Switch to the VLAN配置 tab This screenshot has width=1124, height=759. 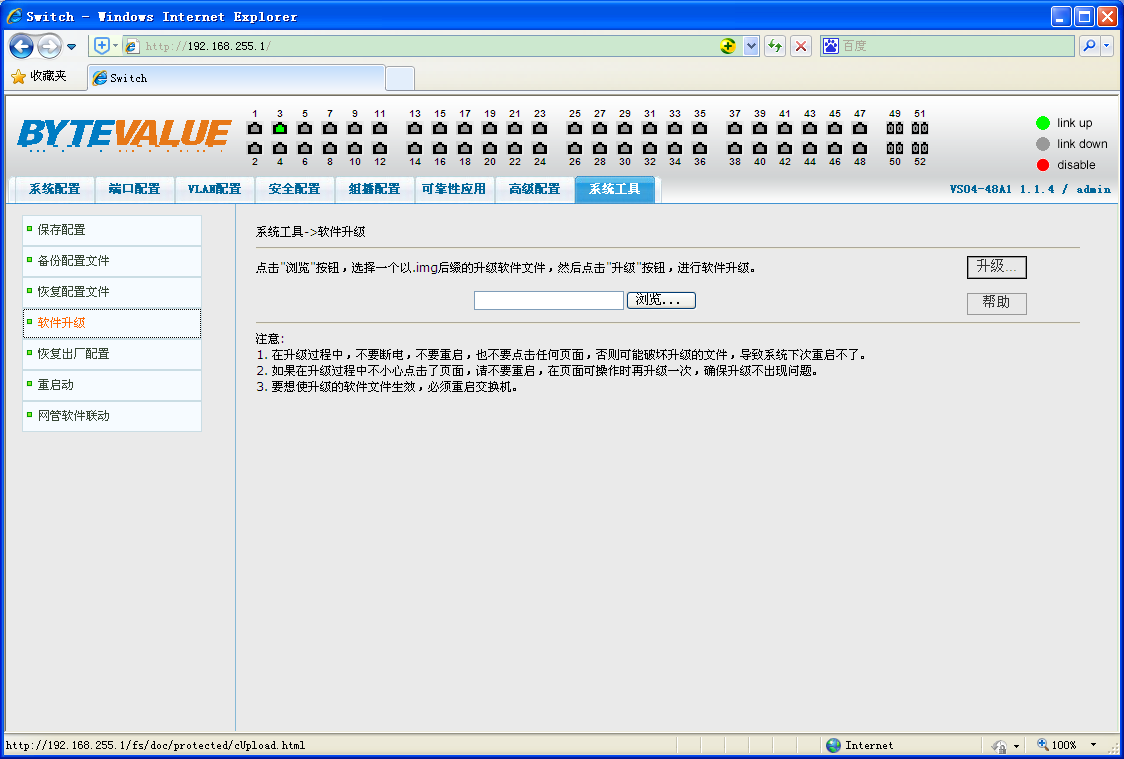coord(214,189)
